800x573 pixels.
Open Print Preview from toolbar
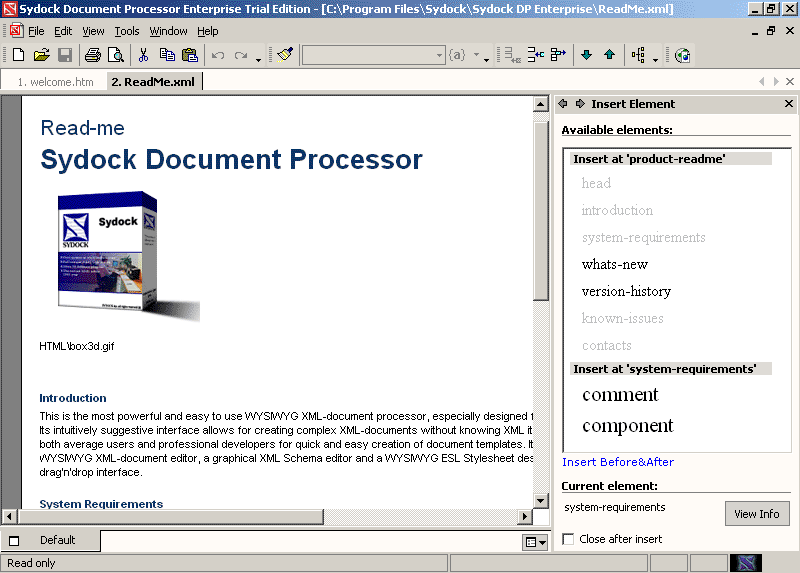pyautogui.click(x=116, y=55)
